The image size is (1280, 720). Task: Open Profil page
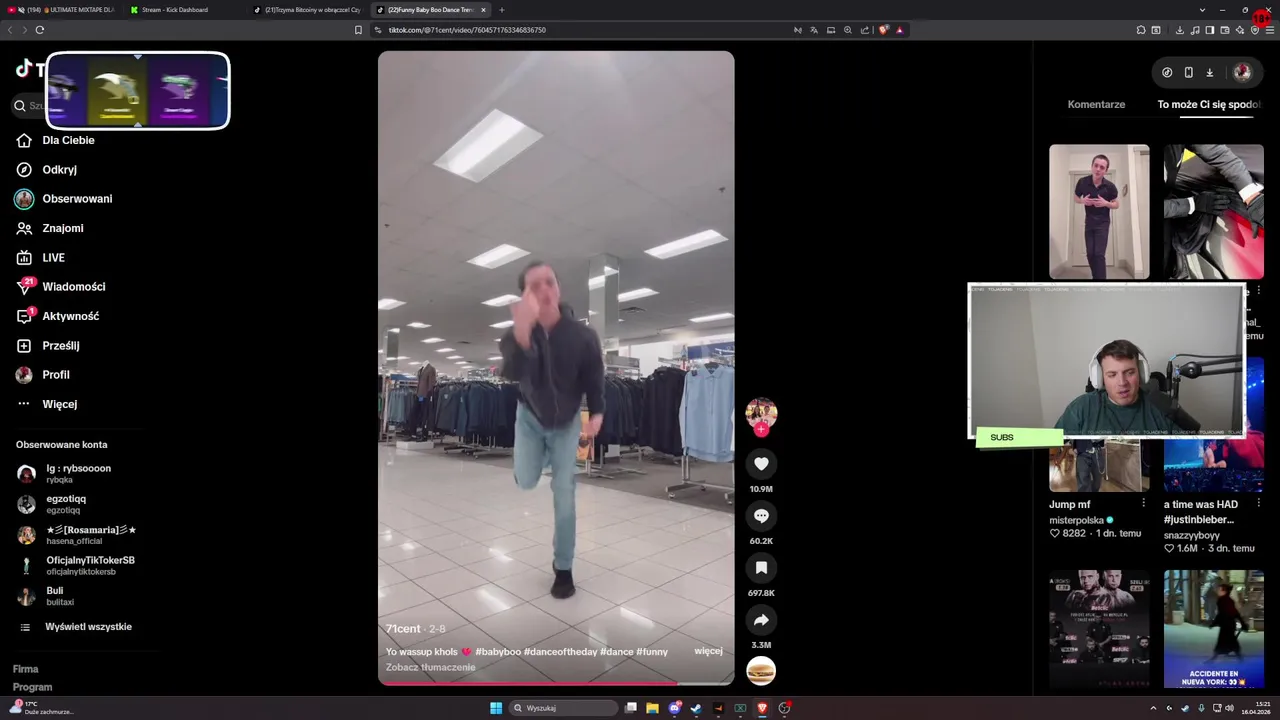pos(55,375)
